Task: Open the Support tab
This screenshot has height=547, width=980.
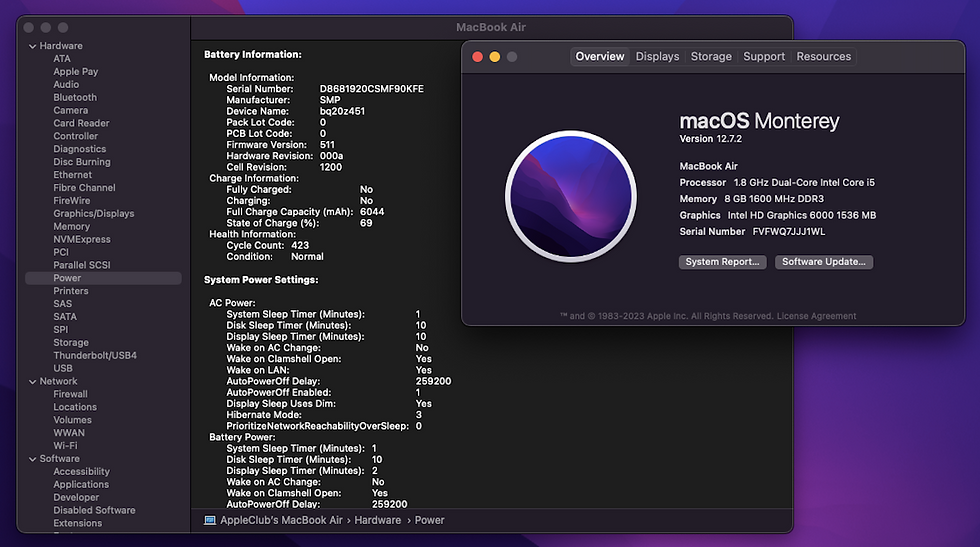Action: tap(764, 56)
